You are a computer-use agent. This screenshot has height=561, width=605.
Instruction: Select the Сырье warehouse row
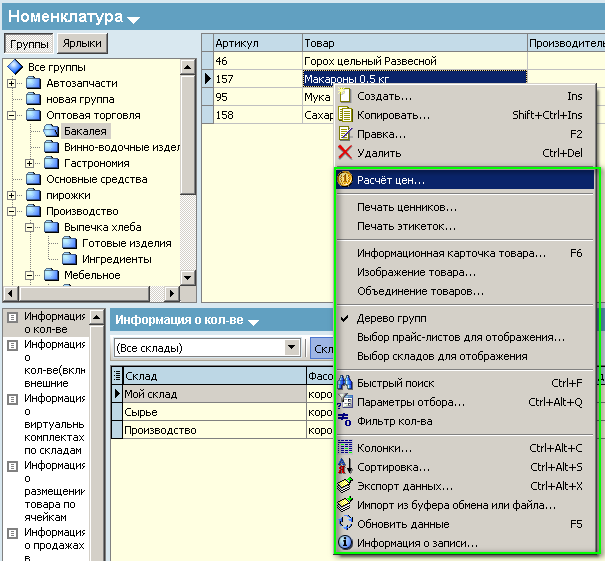point(215,412)
